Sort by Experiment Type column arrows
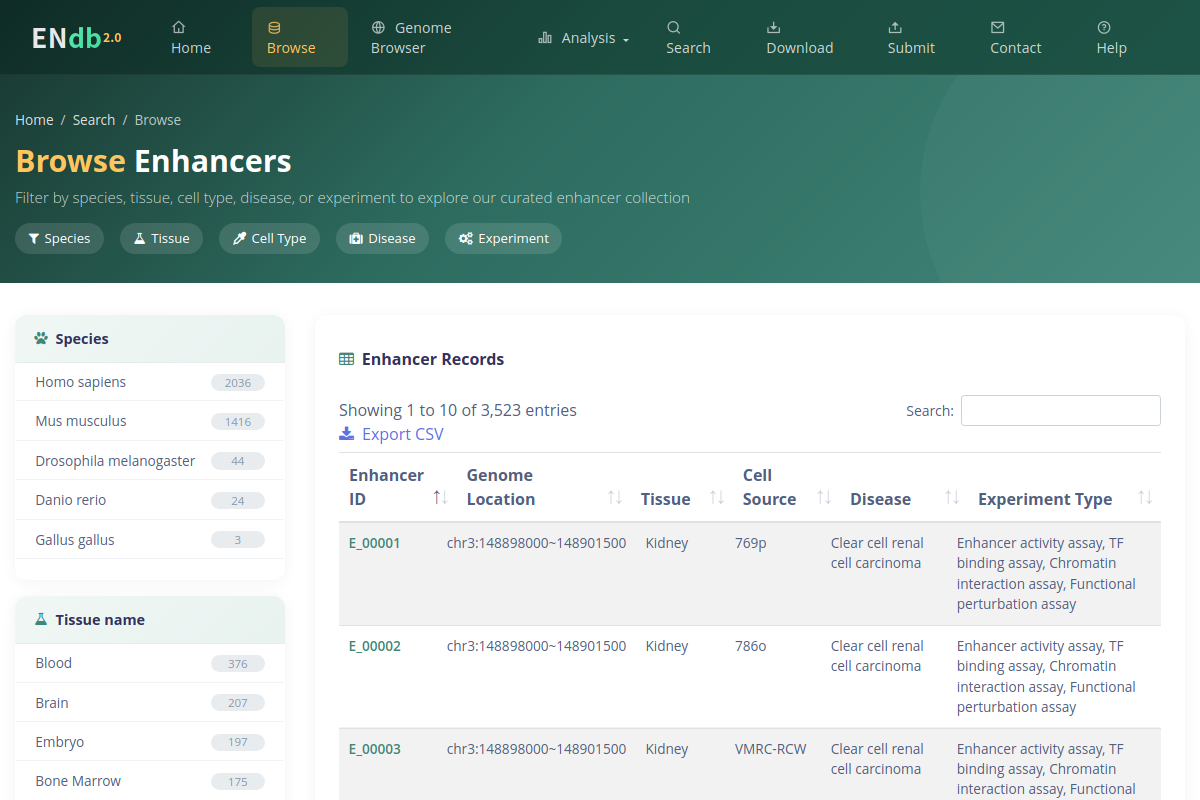This screenshot has width=1200, height=800. [x=1145, y=497]
